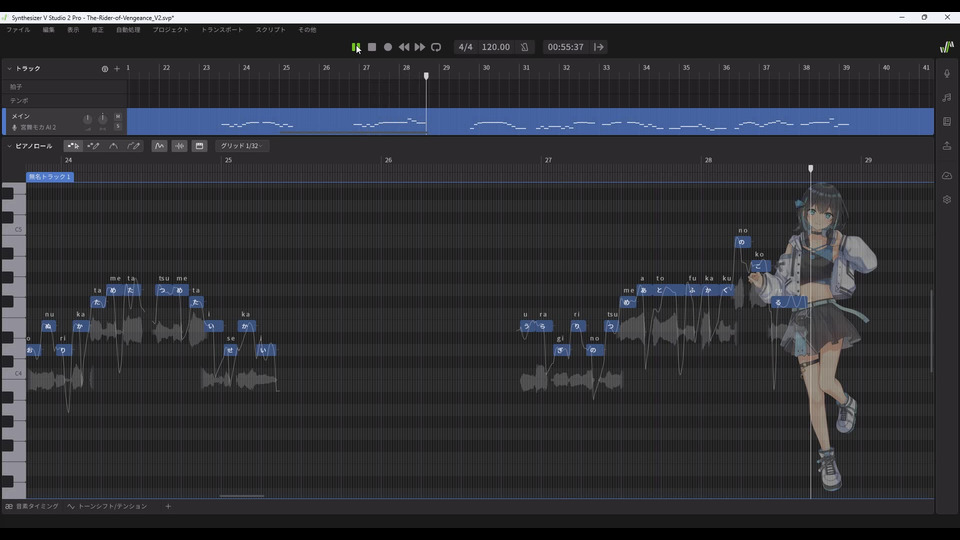Viewport: 960px width, 540px height.
Task: Toggle waveform display in piano roll
Action: pos(179,146)
